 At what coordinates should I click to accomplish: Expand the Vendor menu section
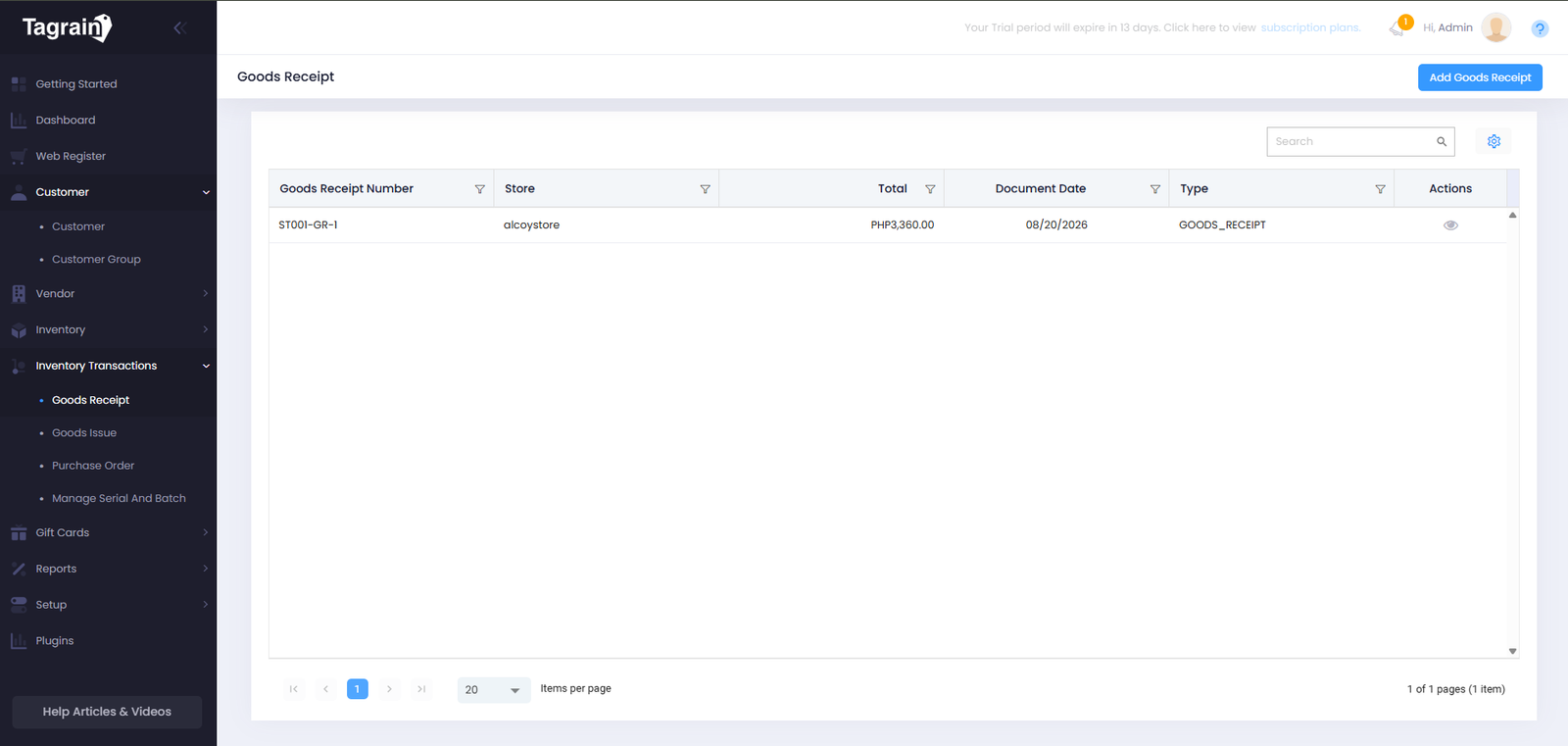(108, 294)
